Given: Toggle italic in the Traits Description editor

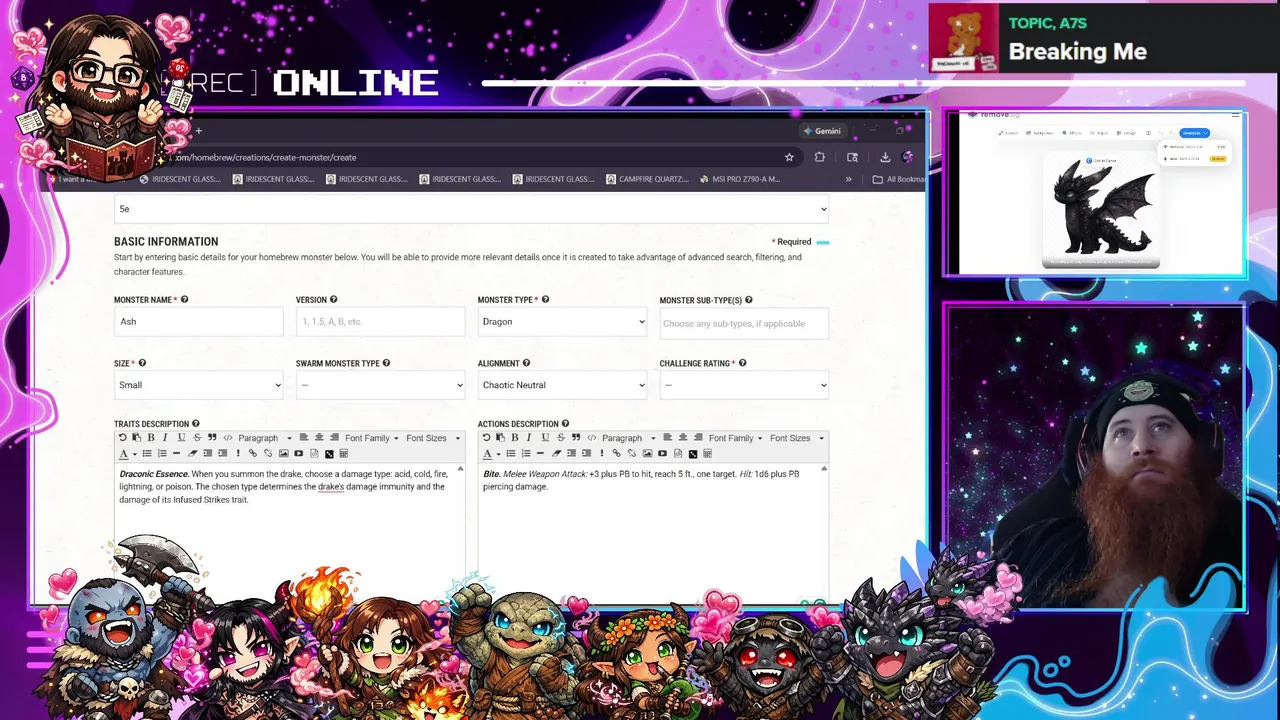Looking at the screenshot, I should (x=165, y=438).
